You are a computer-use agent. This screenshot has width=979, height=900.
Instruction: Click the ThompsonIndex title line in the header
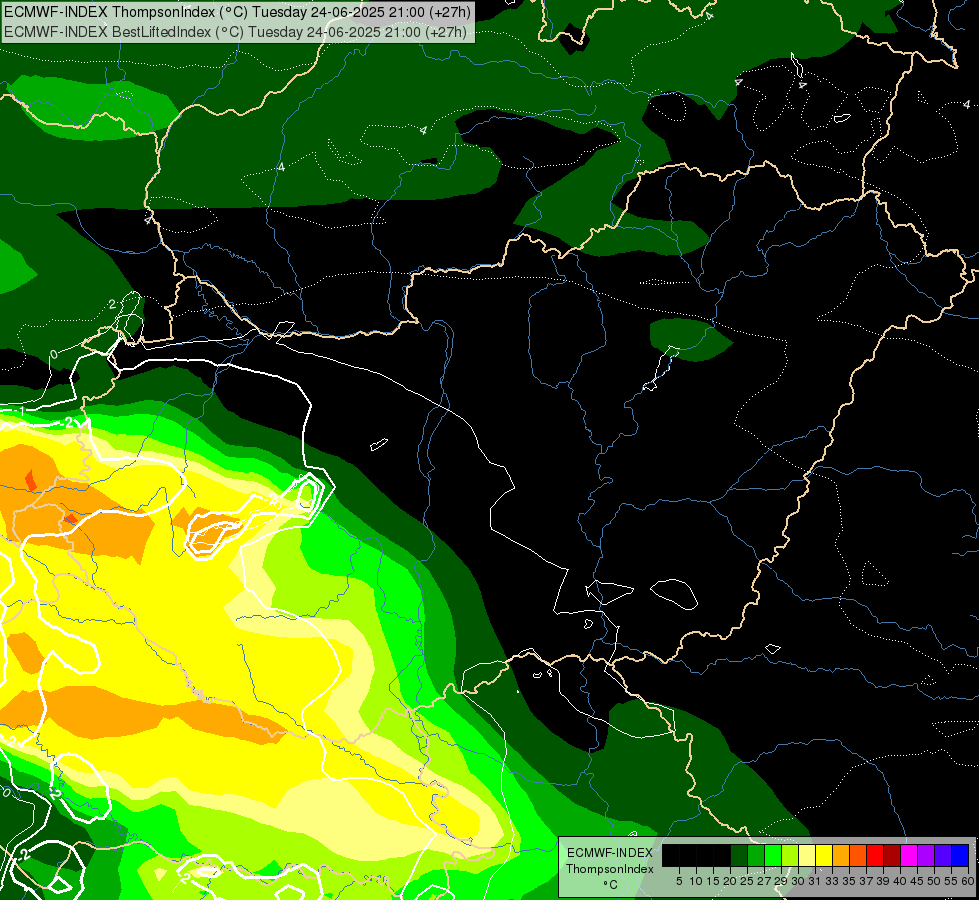[237, 11]
